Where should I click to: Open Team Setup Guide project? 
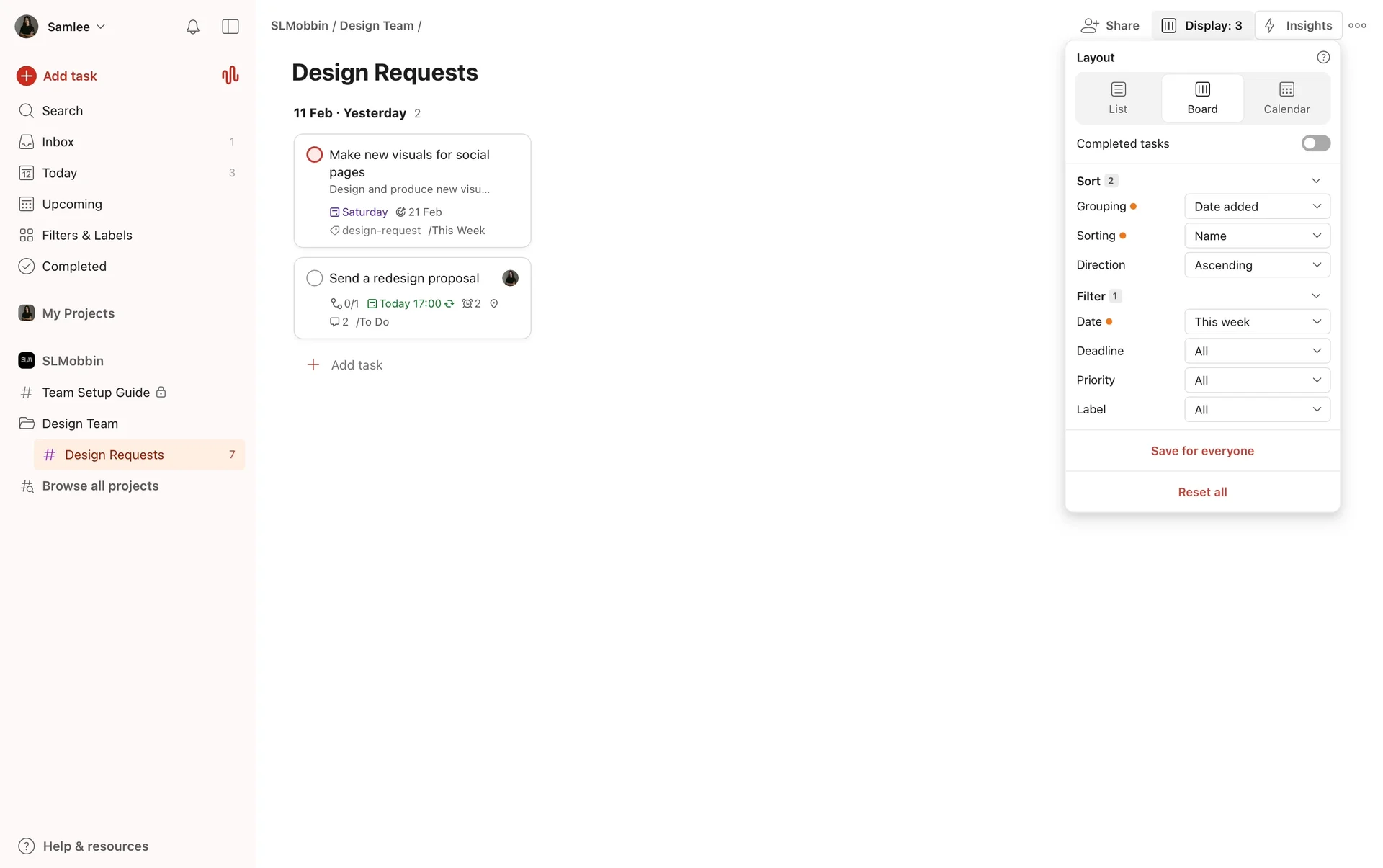click(x=96, y=393)
